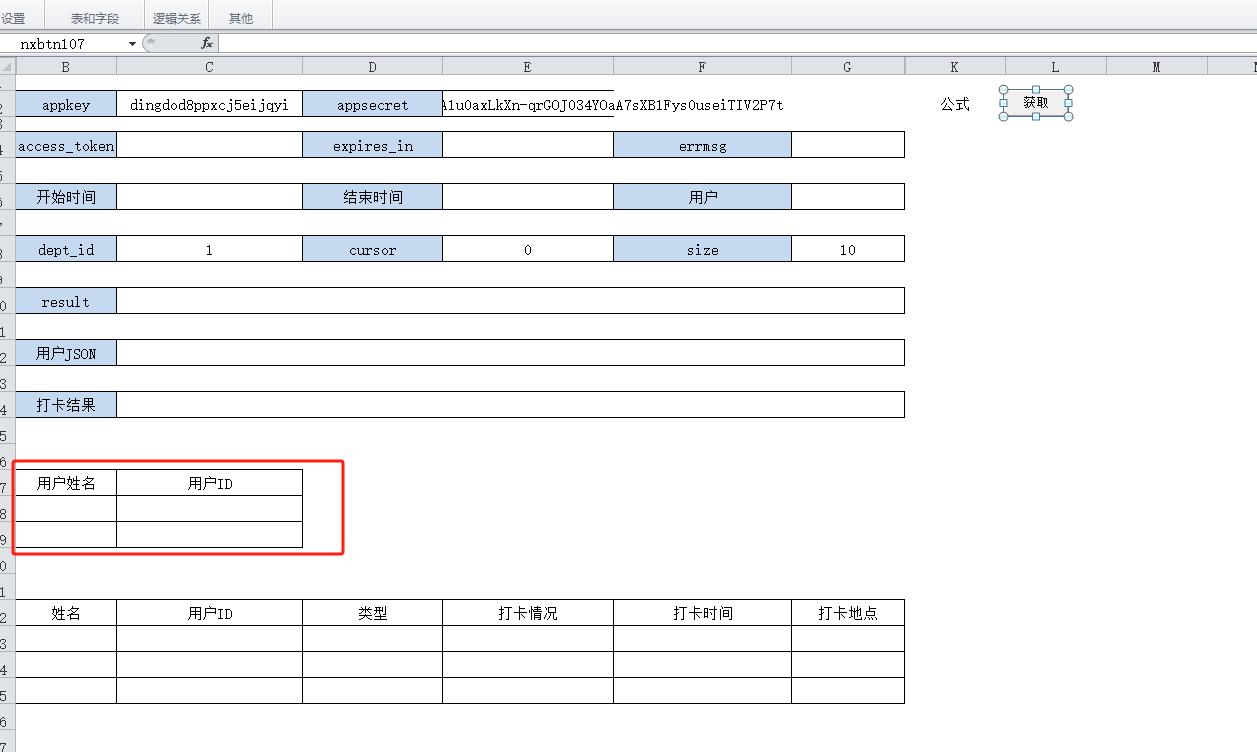Select column M header
This screenshot has height=752, width=1257.
click(x=1156, y=67)
